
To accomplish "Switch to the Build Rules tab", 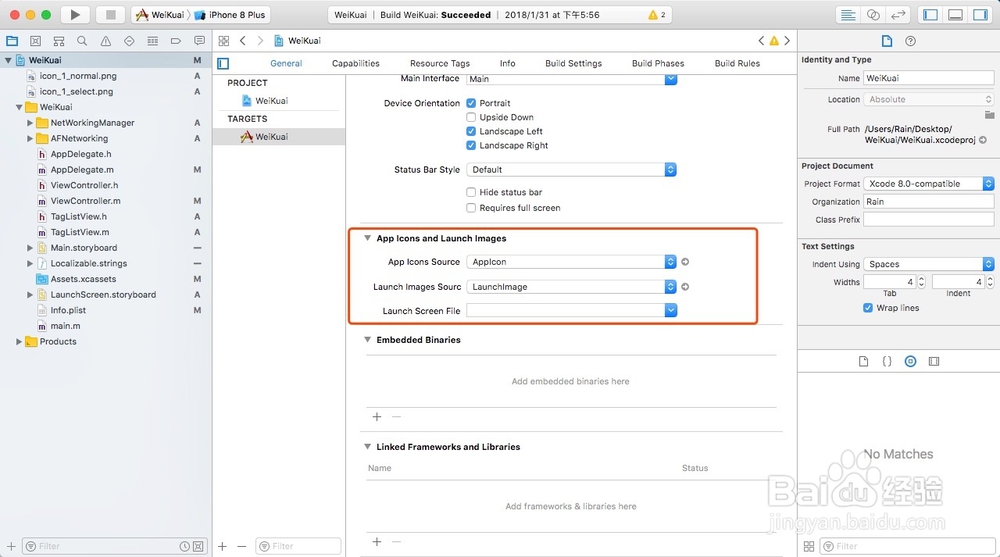I will [x=737, y=63].
